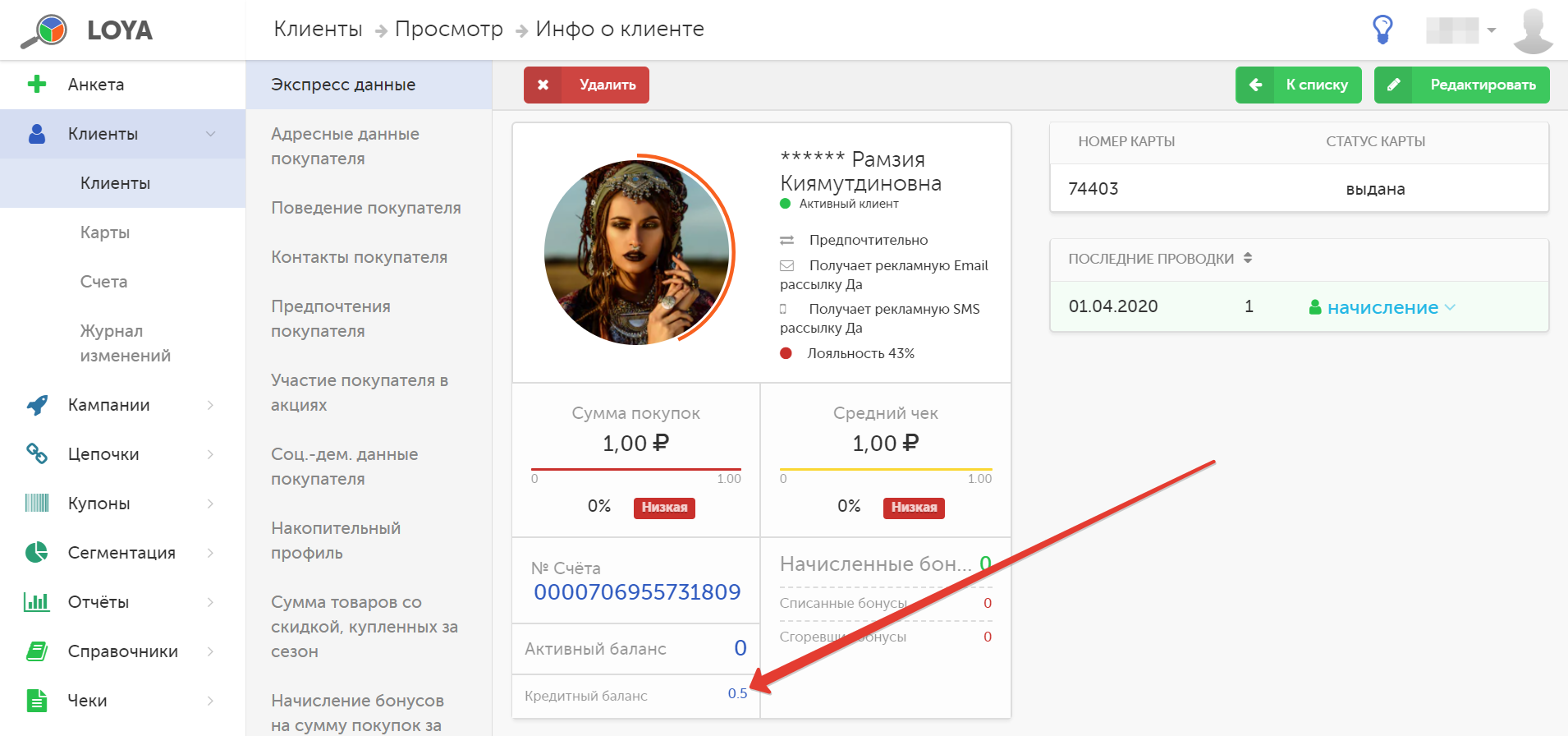The height and width of the screenshot is (736, 1568).
Task: Click the bar chart Отчёты icon
Action: [37, 601]
